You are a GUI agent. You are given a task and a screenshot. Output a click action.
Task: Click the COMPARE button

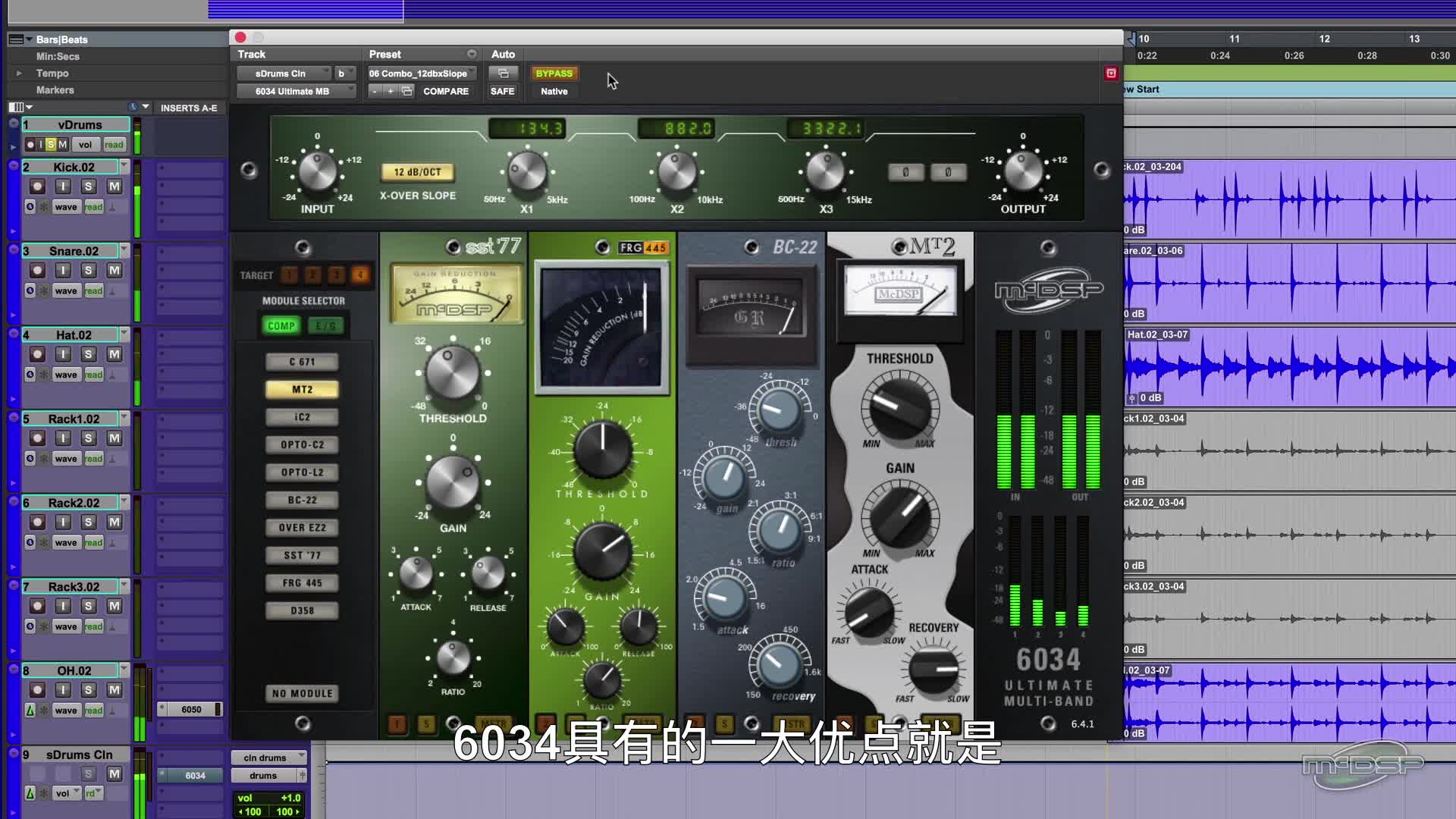[x=446, y=91]
